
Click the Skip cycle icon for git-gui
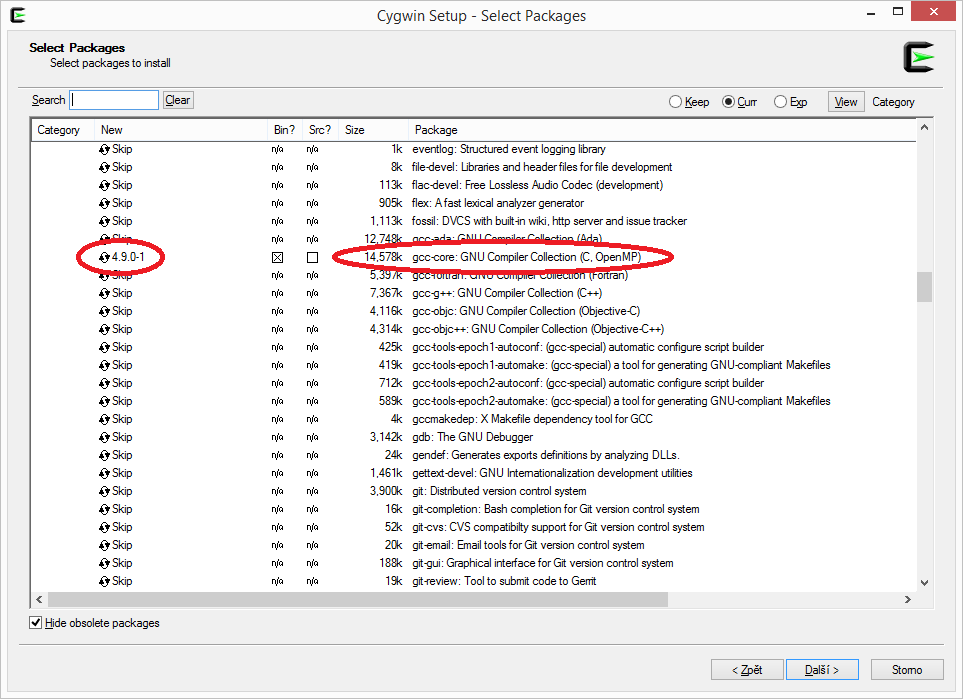(x=104, y=563)
